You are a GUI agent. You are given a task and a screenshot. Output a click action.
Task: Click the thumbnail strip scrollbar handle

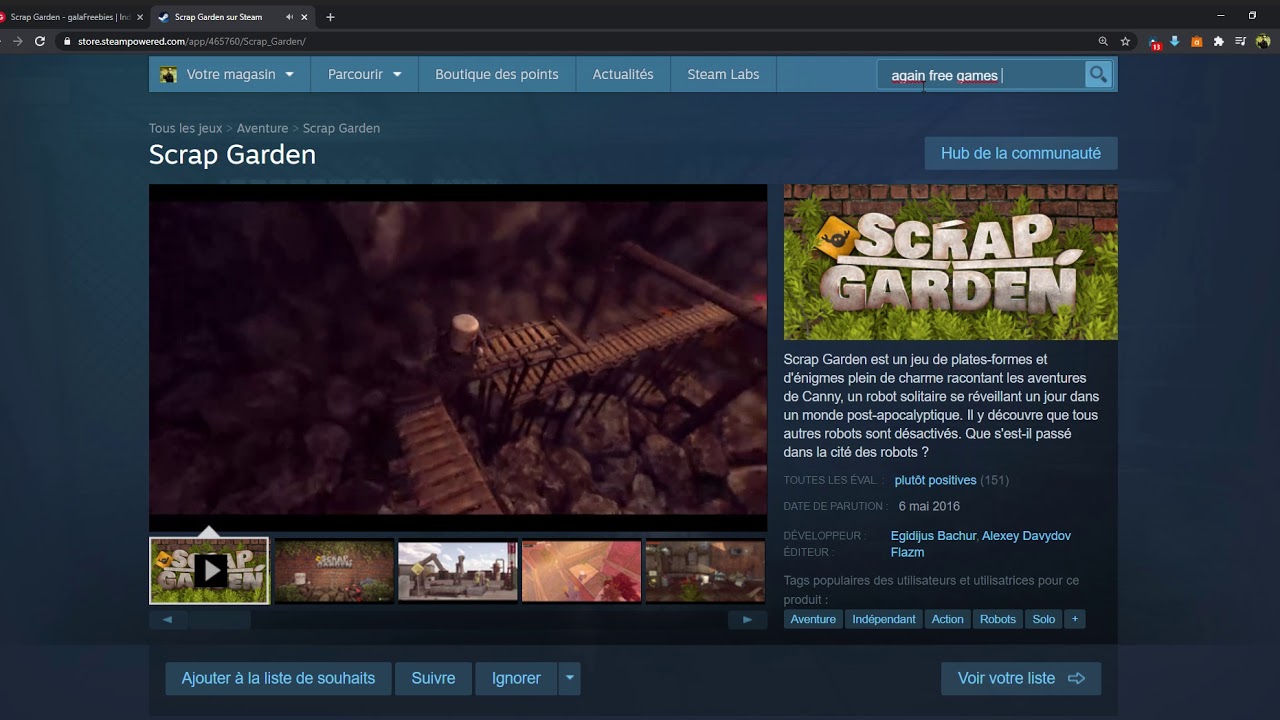pyautogui.click(x=219, y=620)
